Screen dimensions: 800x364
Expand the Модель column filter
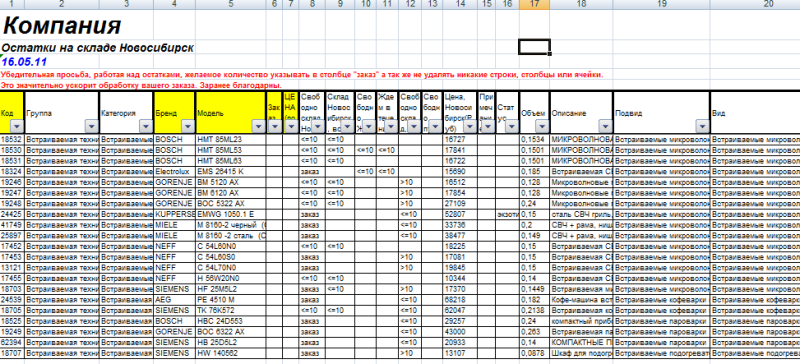258,126
